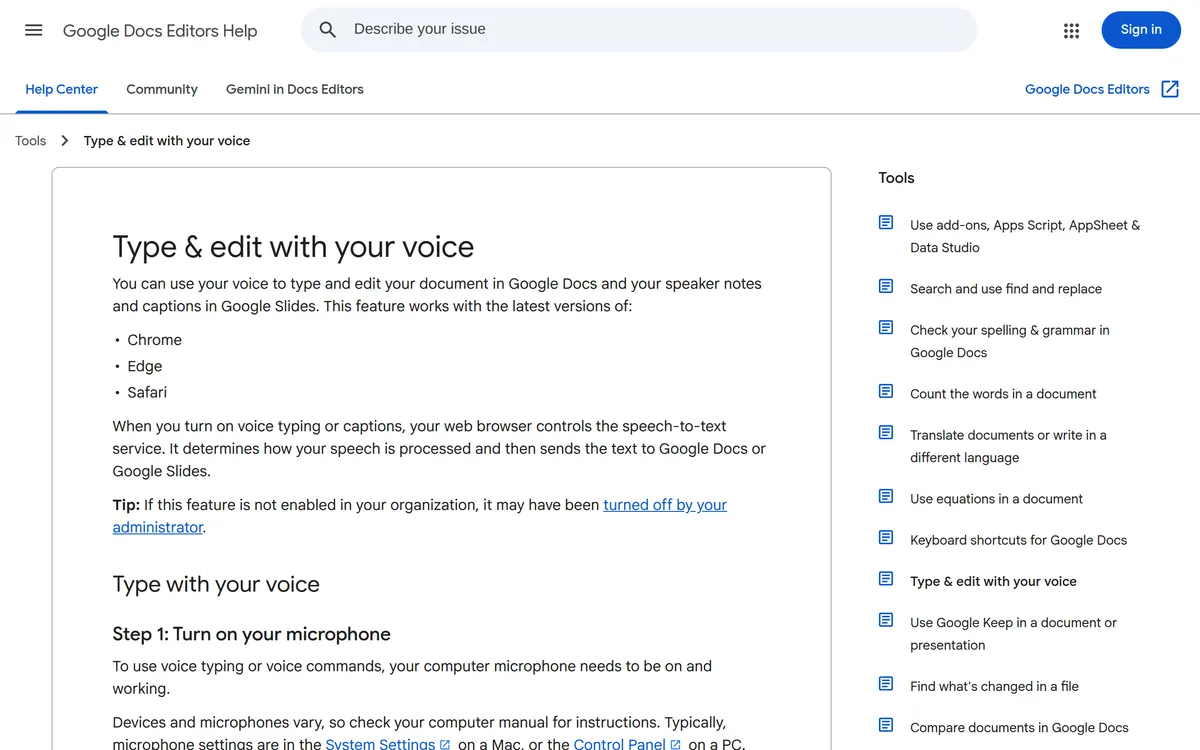Open 'Use add-ons, Apps Script, AppSheet & Data Studio' article
1200x750 pixels.
click(x=1025, y=236)
